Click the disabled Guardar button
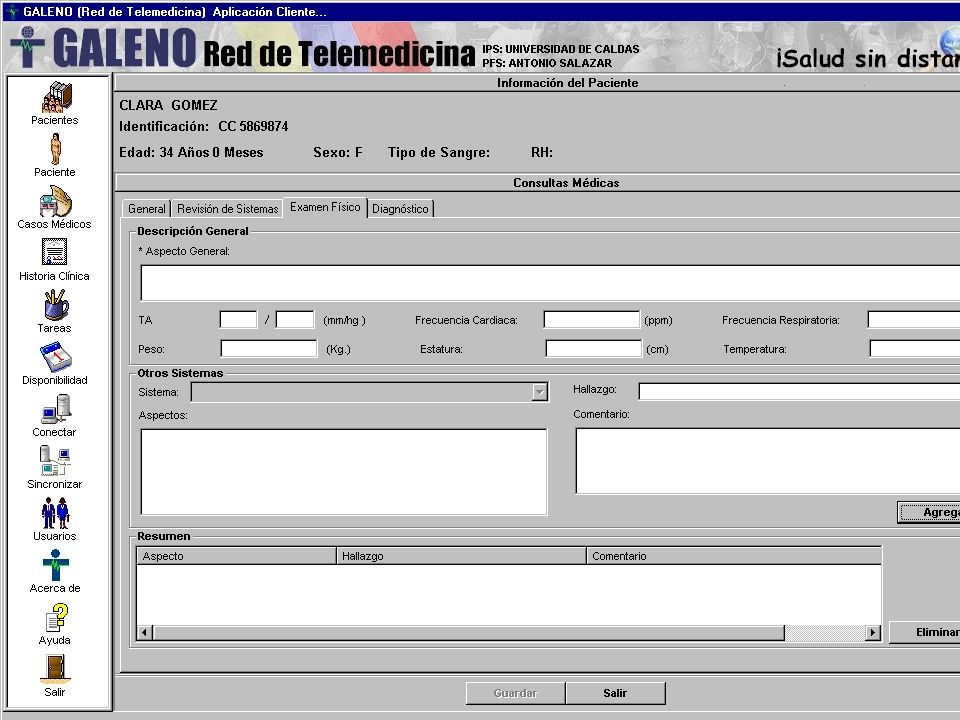This screenshot has width=960, height=720. [516, 693]
